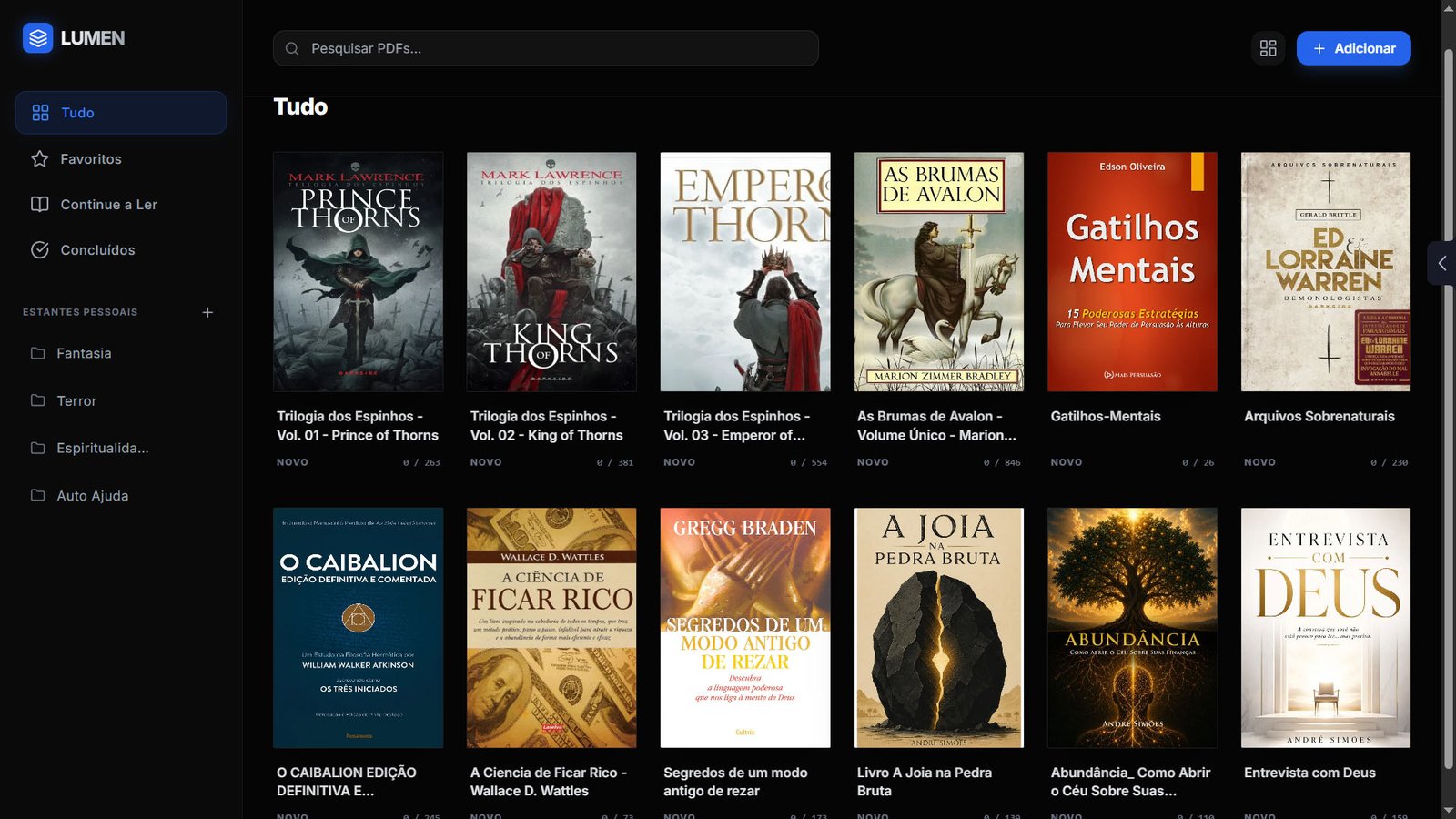Click NOVO badge under Arquivos Sobrenaturais
The height and width of the screenshot is (819, 1456).
tap(1260, 462)
